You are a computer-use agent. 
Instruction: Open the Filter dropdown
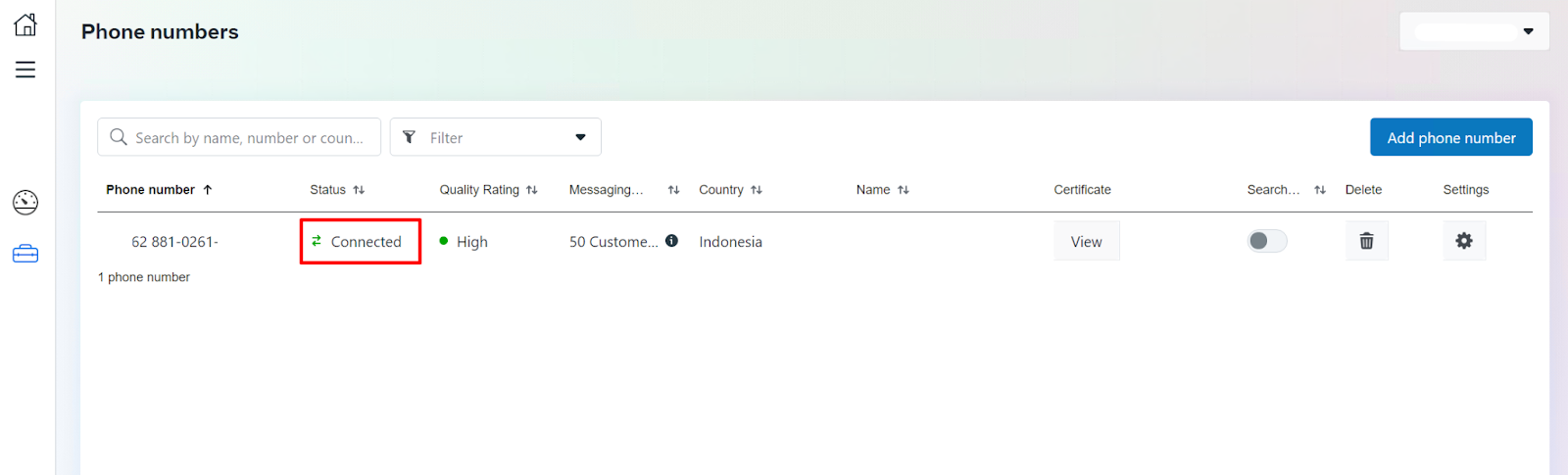pos(496,137)
